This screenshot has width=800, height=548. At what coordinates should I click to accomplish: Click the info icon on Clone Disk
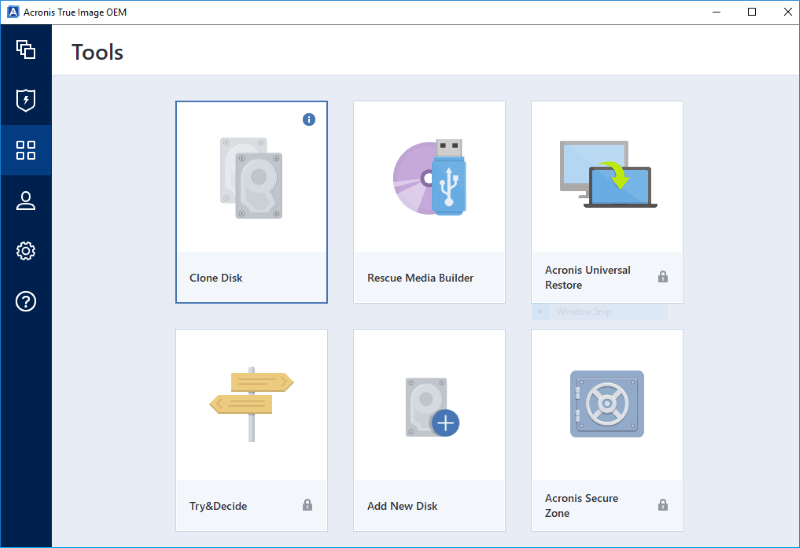(x=309, y=119)
